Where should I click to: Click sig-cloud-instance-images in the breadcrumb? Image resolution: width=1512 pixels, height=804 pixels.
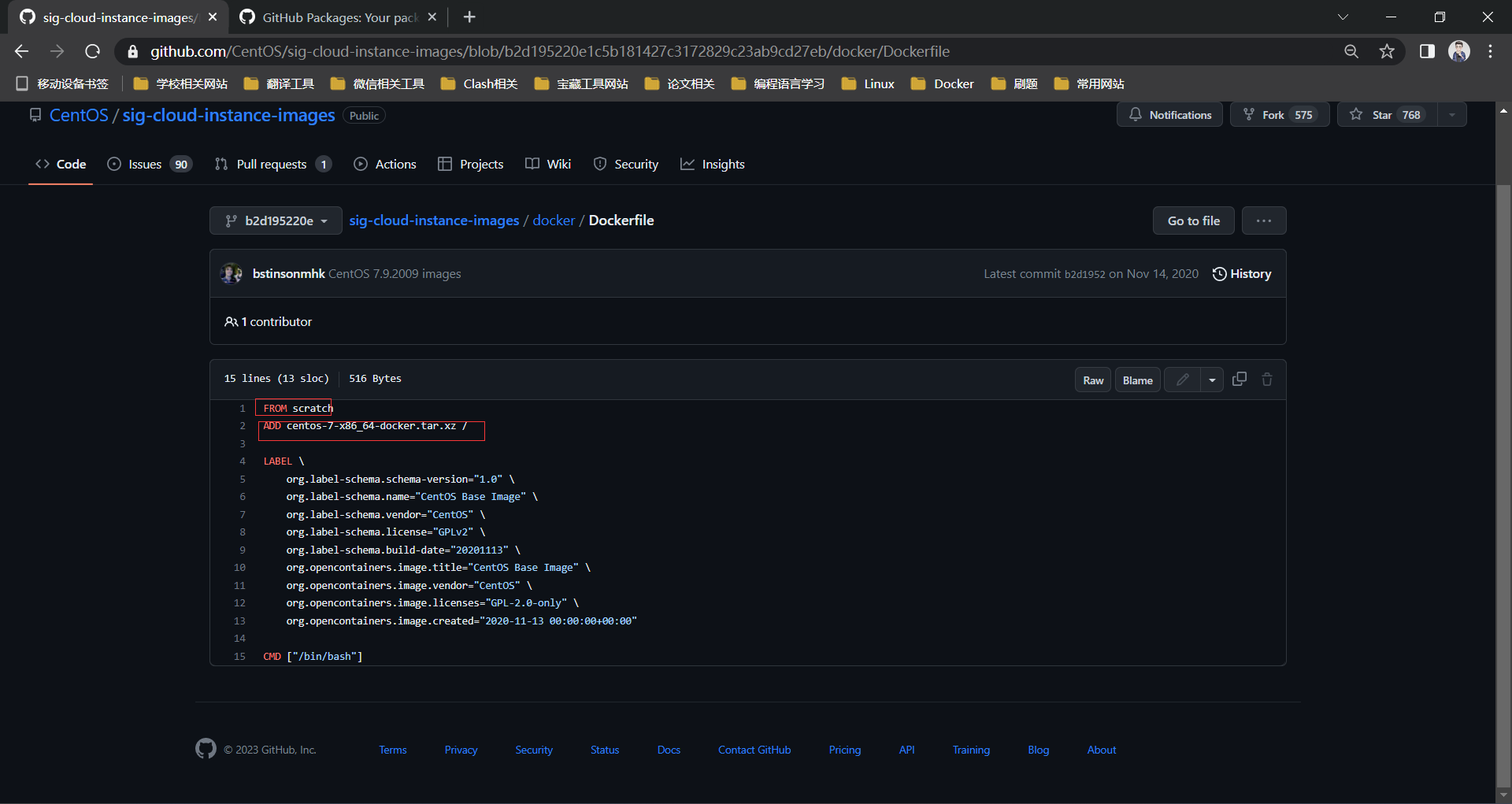tap(434, 220)
